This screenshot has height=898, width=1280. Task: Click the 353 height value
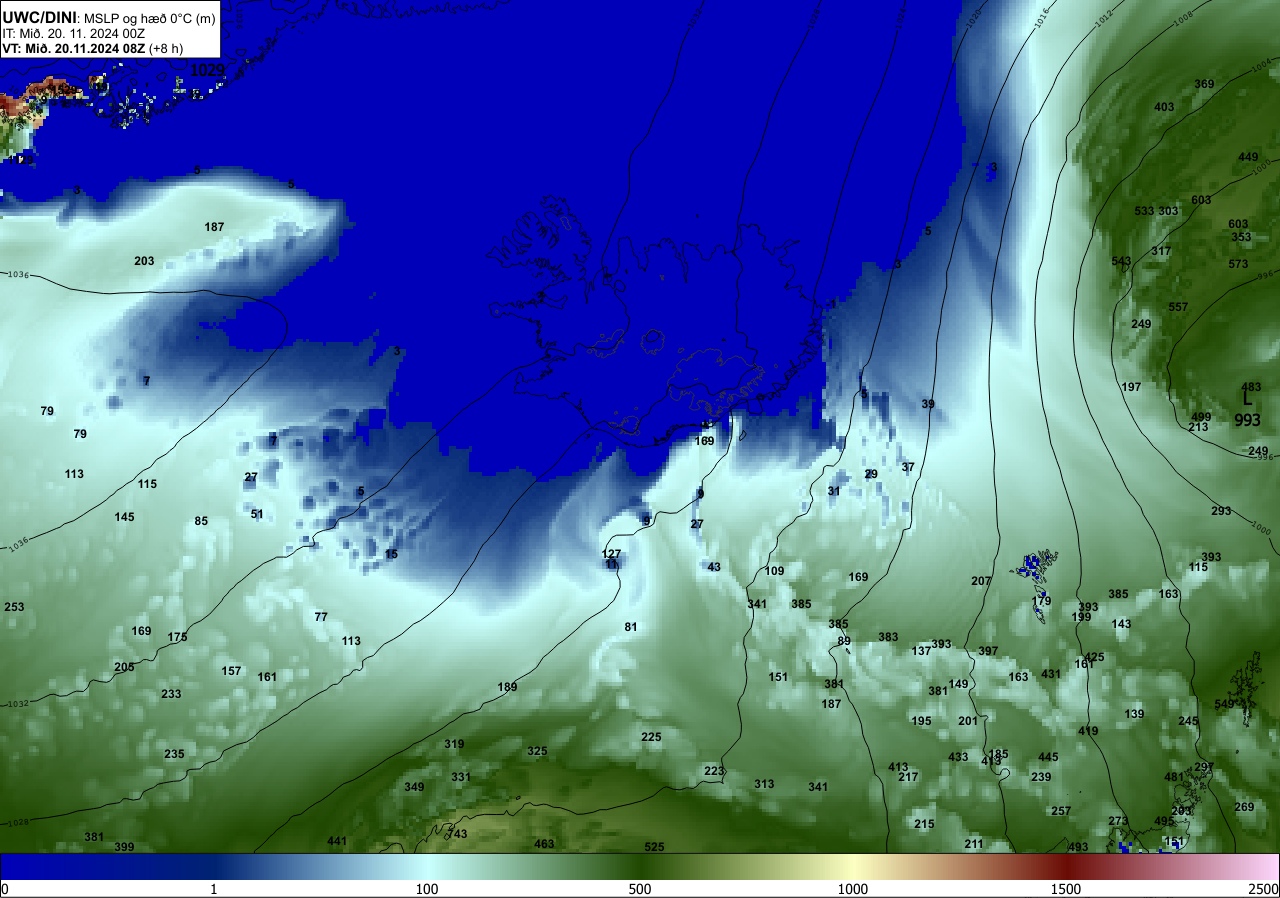1241,237
